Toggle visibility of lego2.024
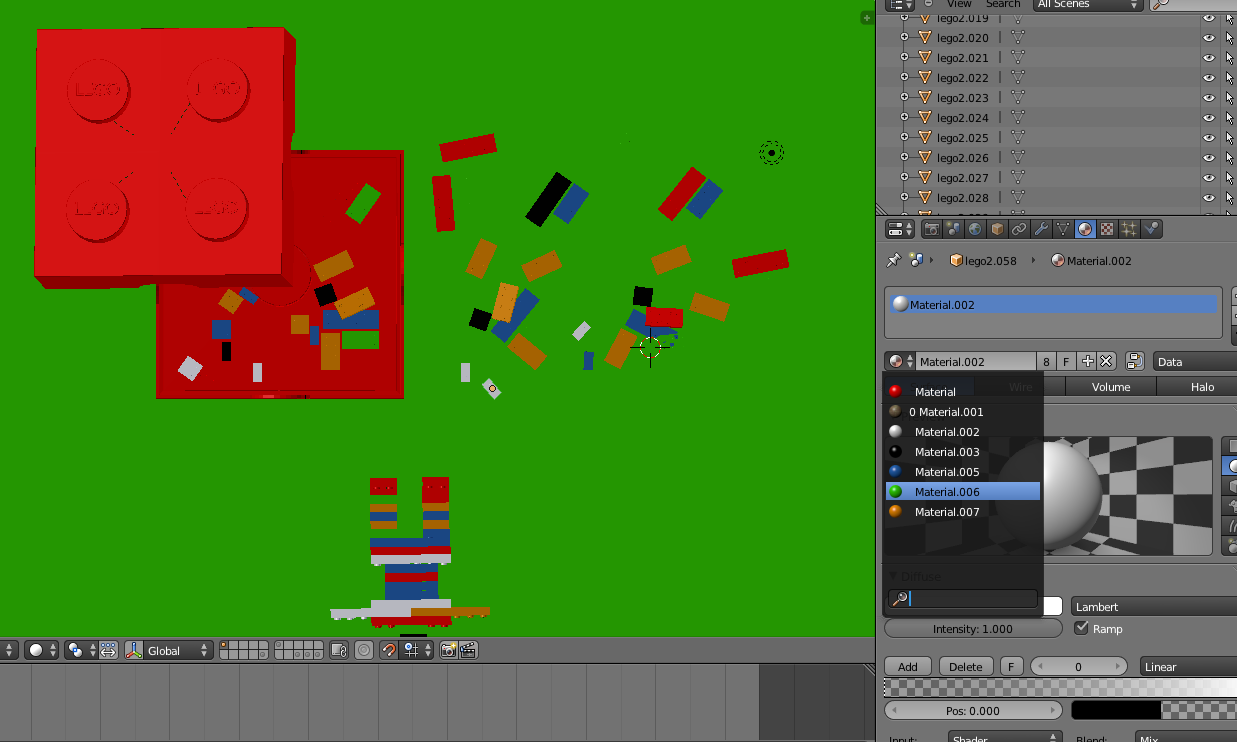 (1208, 118)
